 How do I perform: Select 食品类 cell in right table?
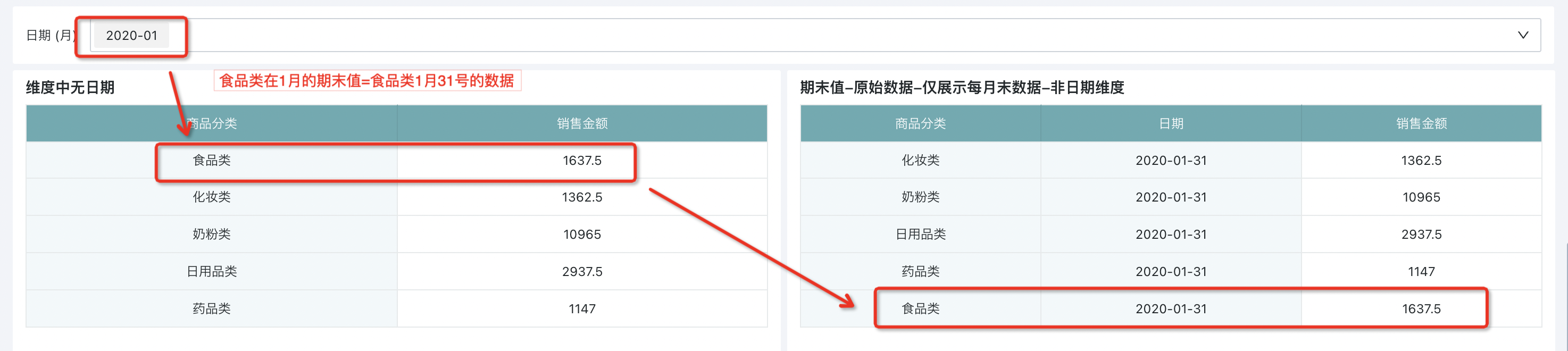[x=920, y=308]
